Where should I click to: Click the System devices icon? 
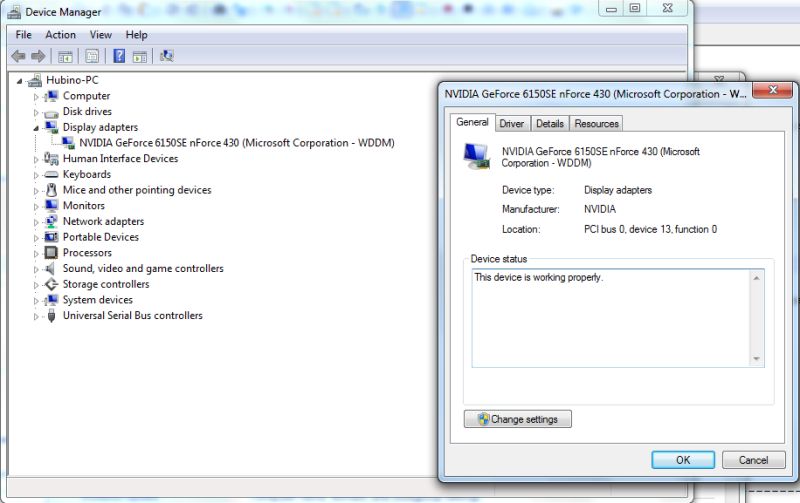(x=51, y=300)
